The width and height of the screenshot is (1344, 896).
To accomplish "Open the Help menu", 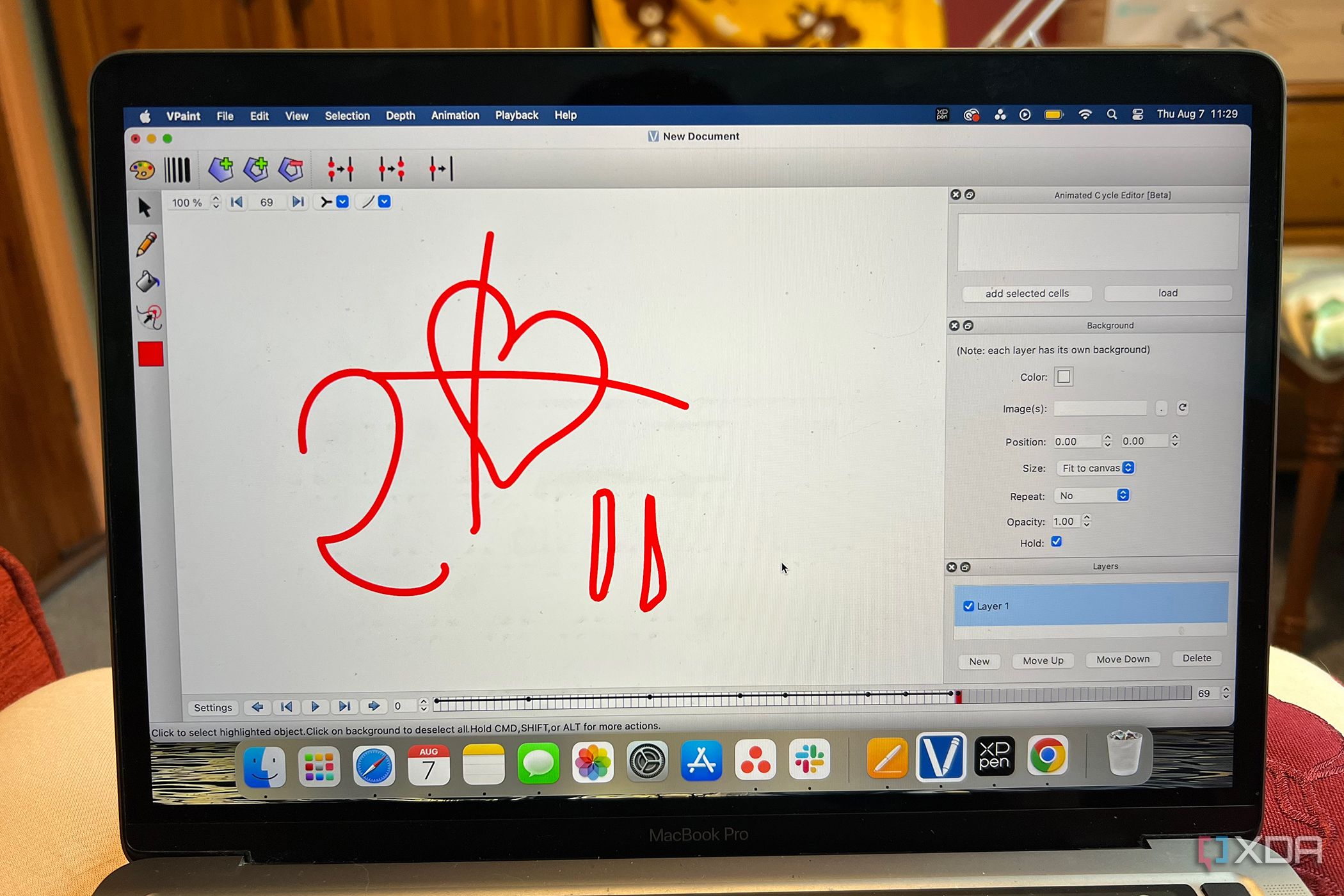I will coord(565,115).
